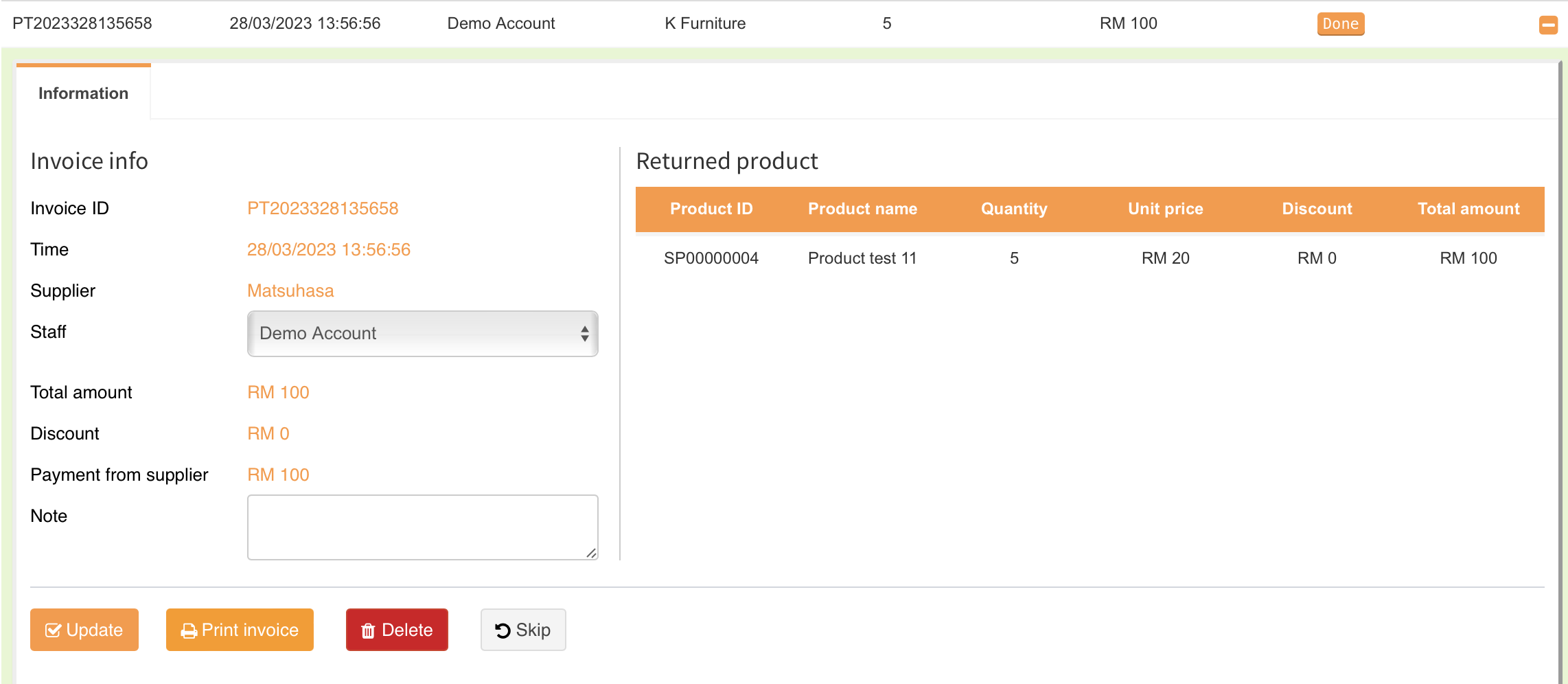1568x684 pixels.
Task: Click the Print invoice button
Action: click(240, 630)
